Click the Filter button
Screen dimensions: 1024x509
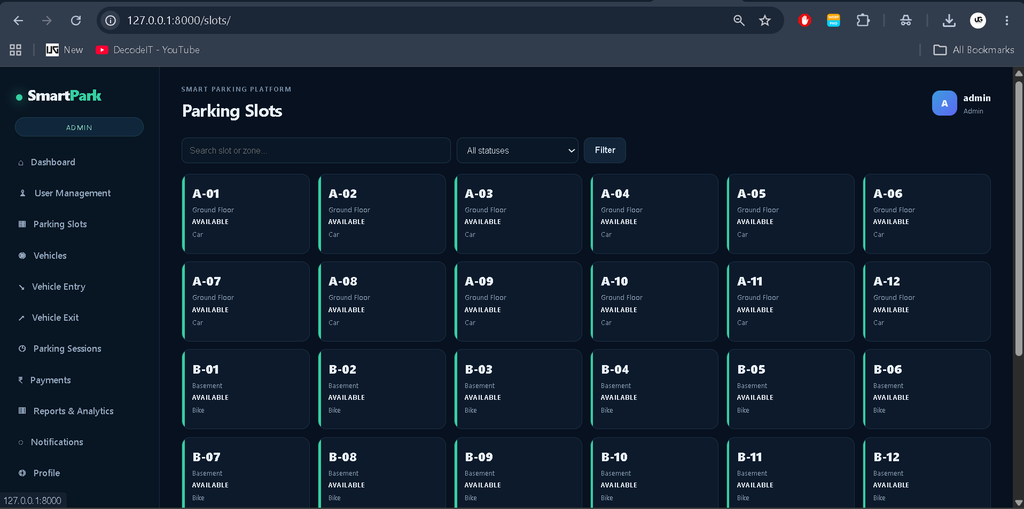[x=605, y=150]
